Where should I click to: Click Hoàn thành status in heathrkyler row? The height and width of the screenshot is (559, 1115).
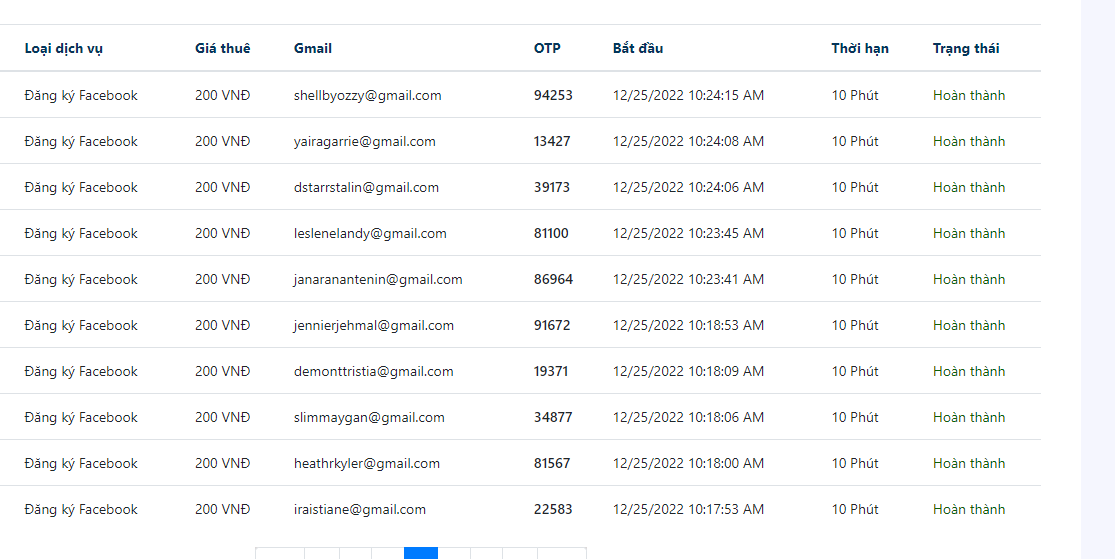click(969, 464)
